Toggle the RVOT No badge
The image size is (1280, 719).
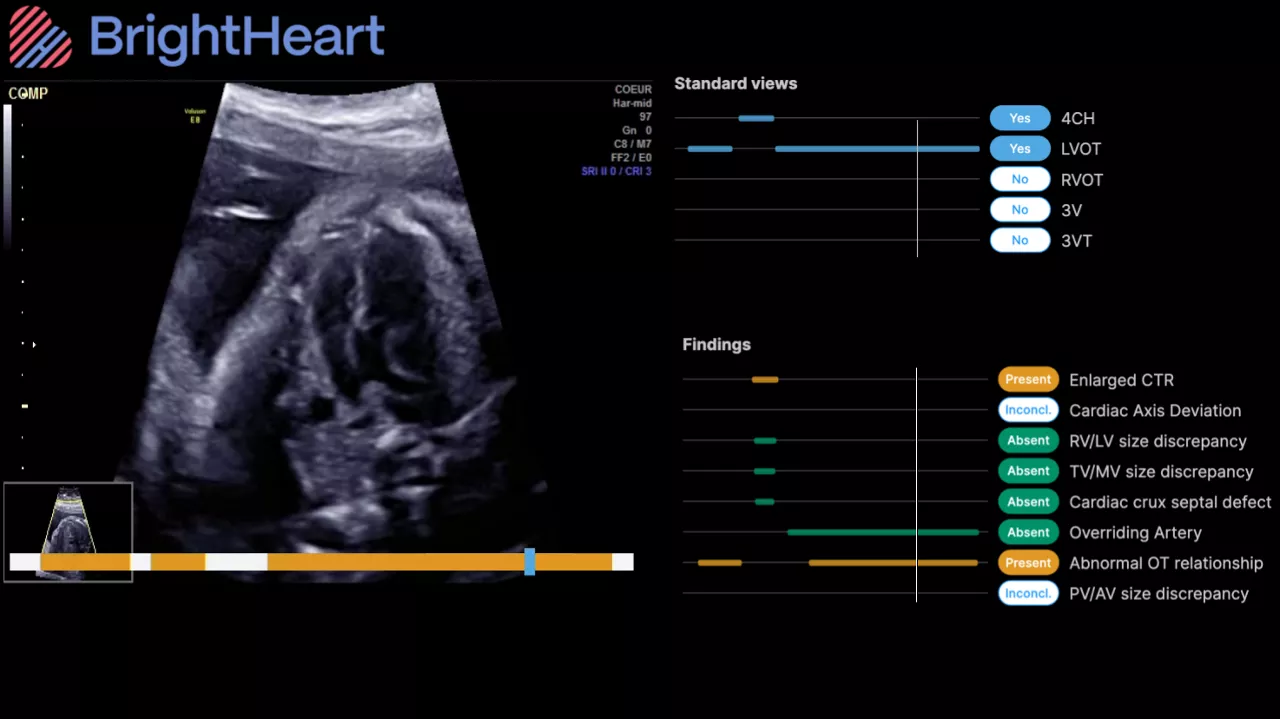click(1020, 180)
